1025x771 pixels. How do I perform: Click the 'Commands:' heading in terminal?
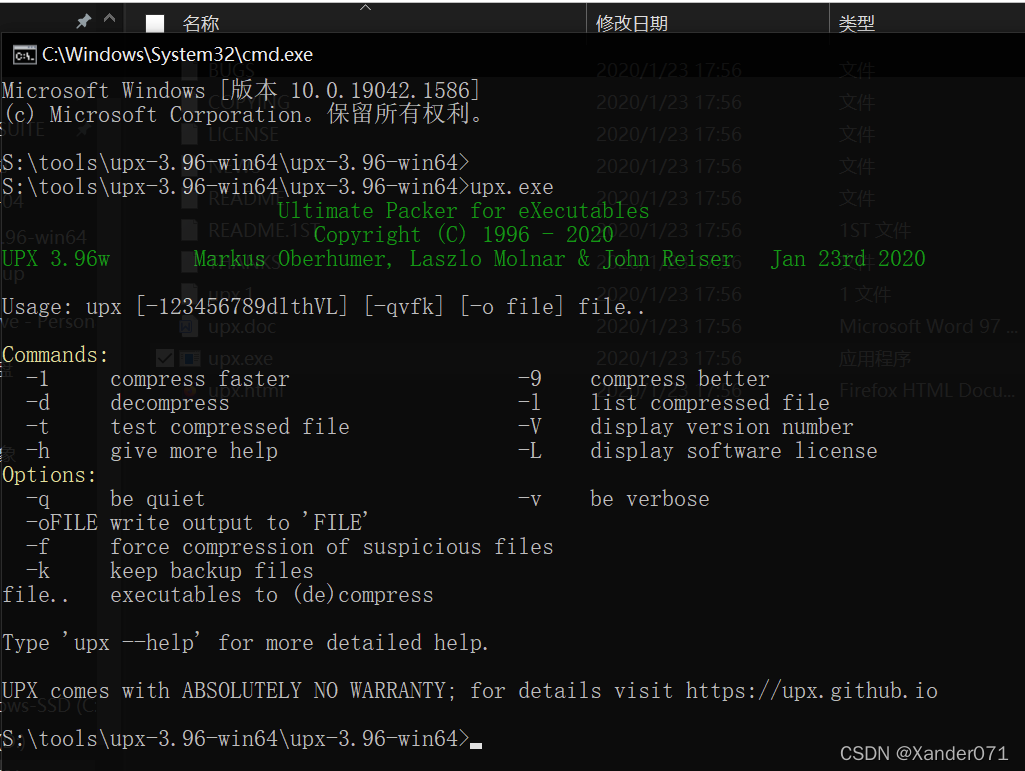55,355
